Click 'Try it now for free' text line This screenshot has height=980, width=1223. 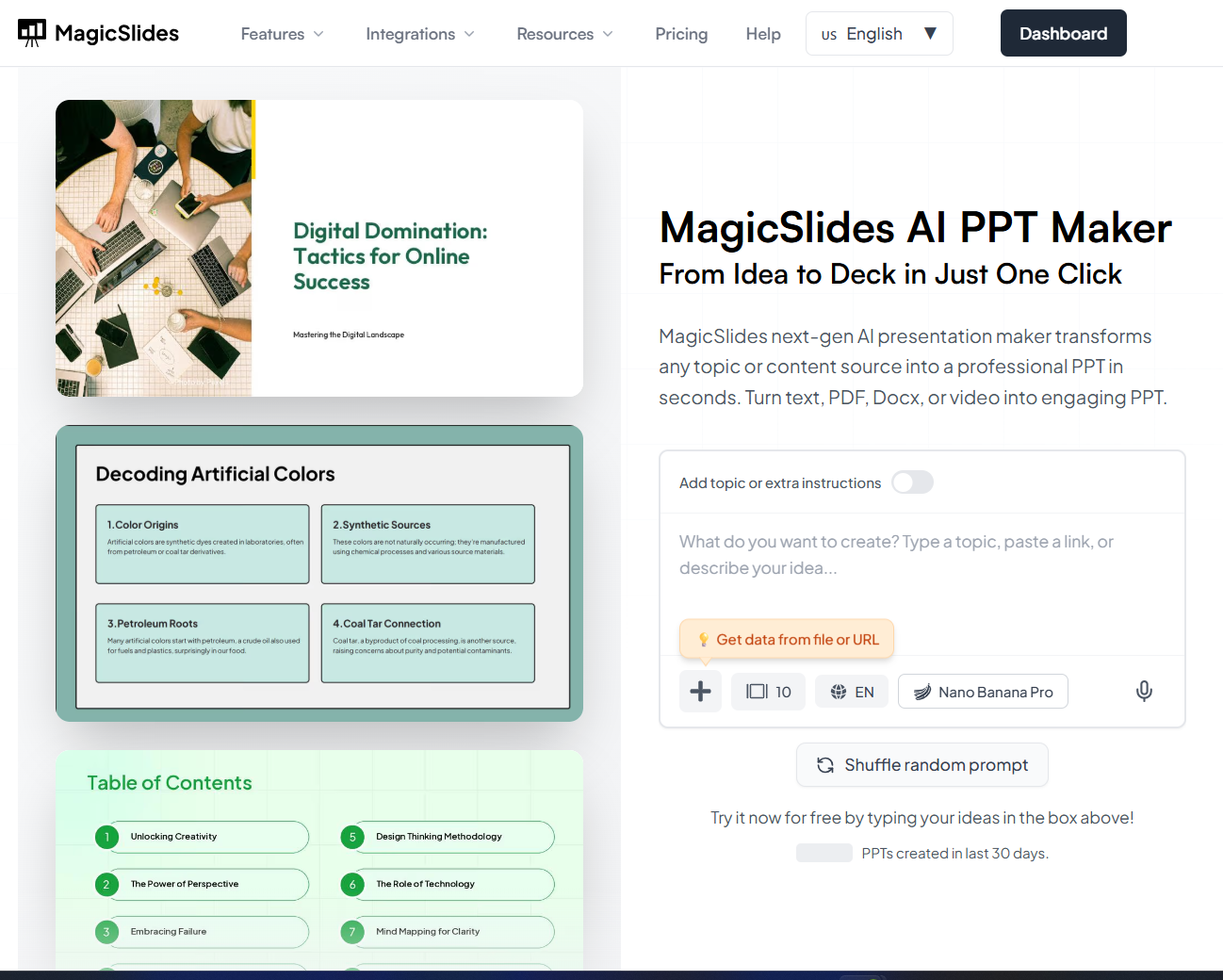(x=922, y=818)
